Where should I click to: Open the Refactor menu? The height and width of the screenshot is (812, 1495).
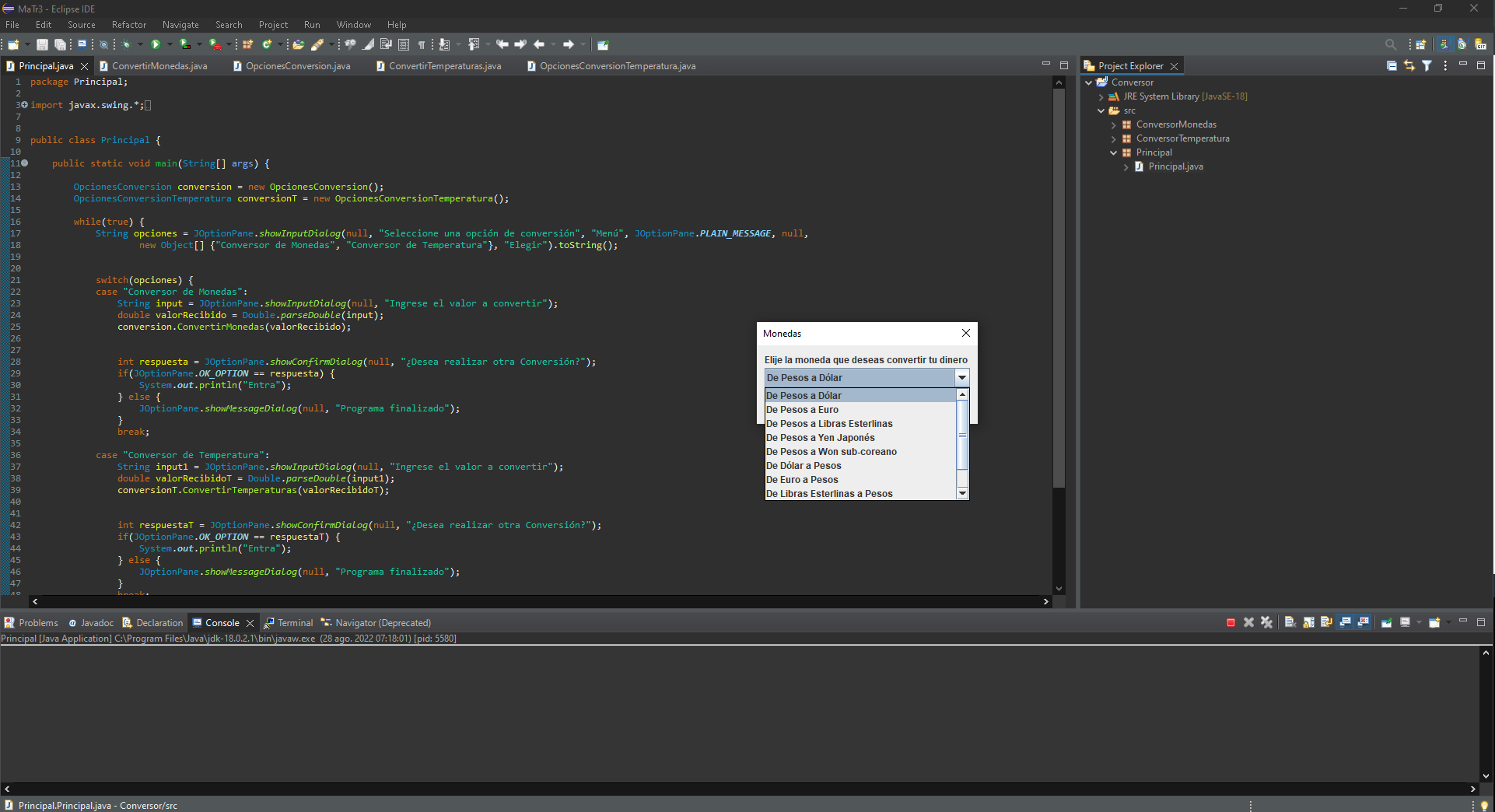(129, 25)
